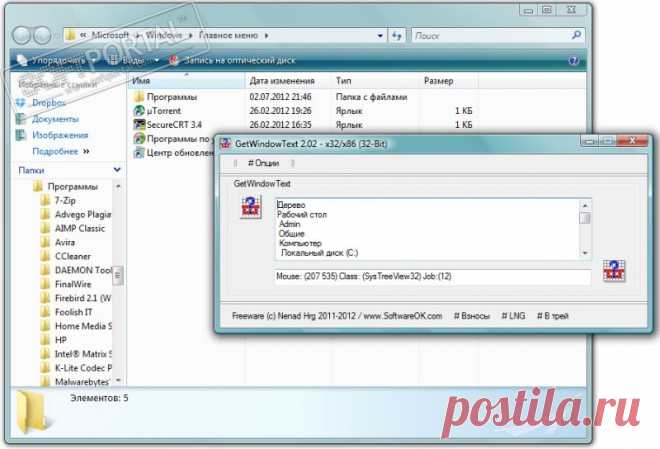Click the refresh button beside address bar

397,36
